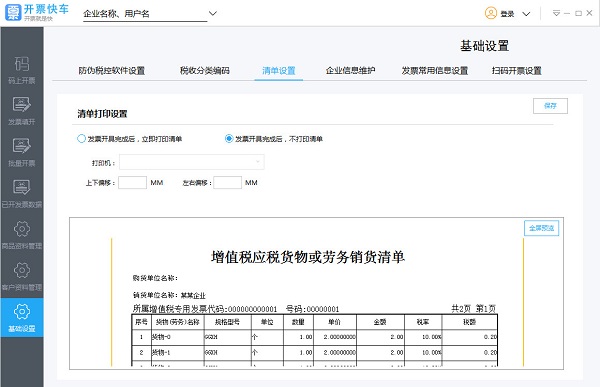Switch to 扫码开票设置 tab

coord(517,70)
